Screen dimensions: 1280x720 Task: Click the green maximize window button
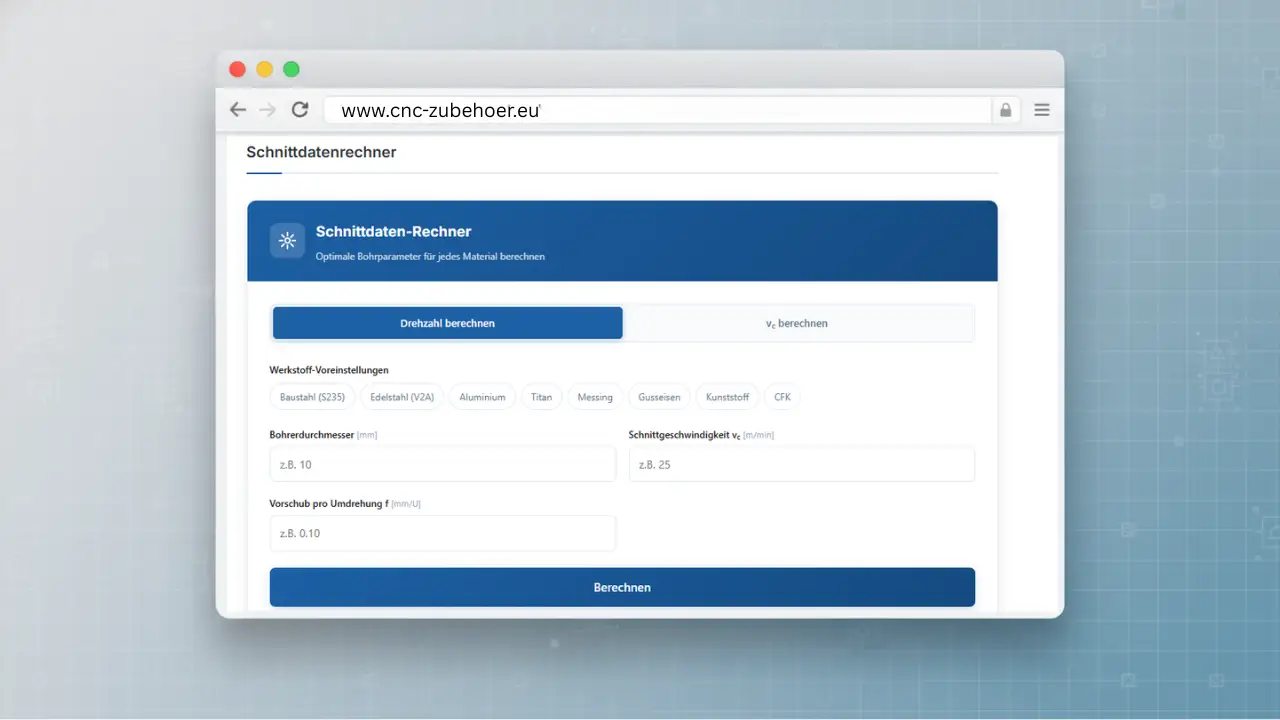pos(291,69)
